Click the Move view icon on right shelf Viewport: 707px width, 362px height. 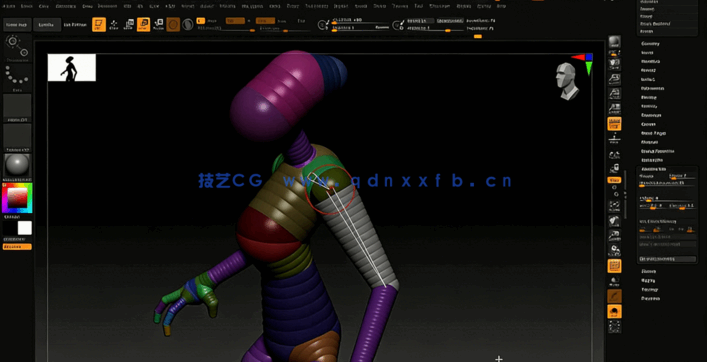[x=614, y=220]
